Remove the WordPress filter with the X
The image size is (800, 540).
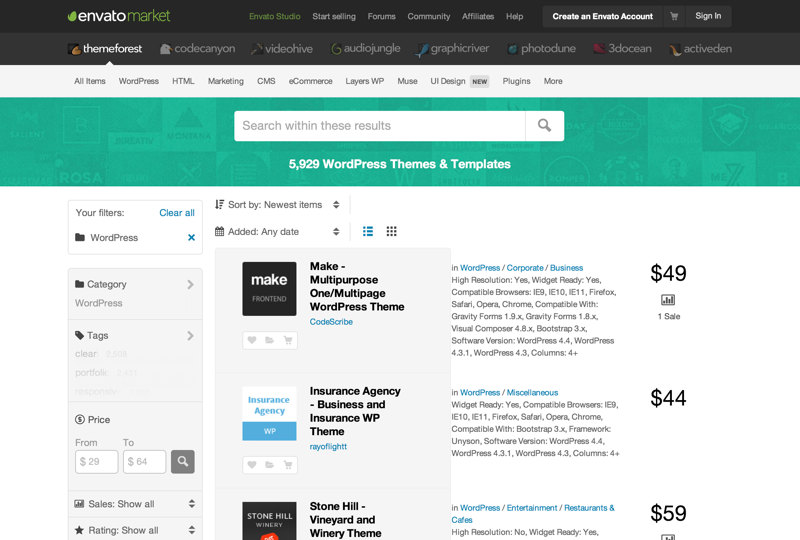coord(191,237)
